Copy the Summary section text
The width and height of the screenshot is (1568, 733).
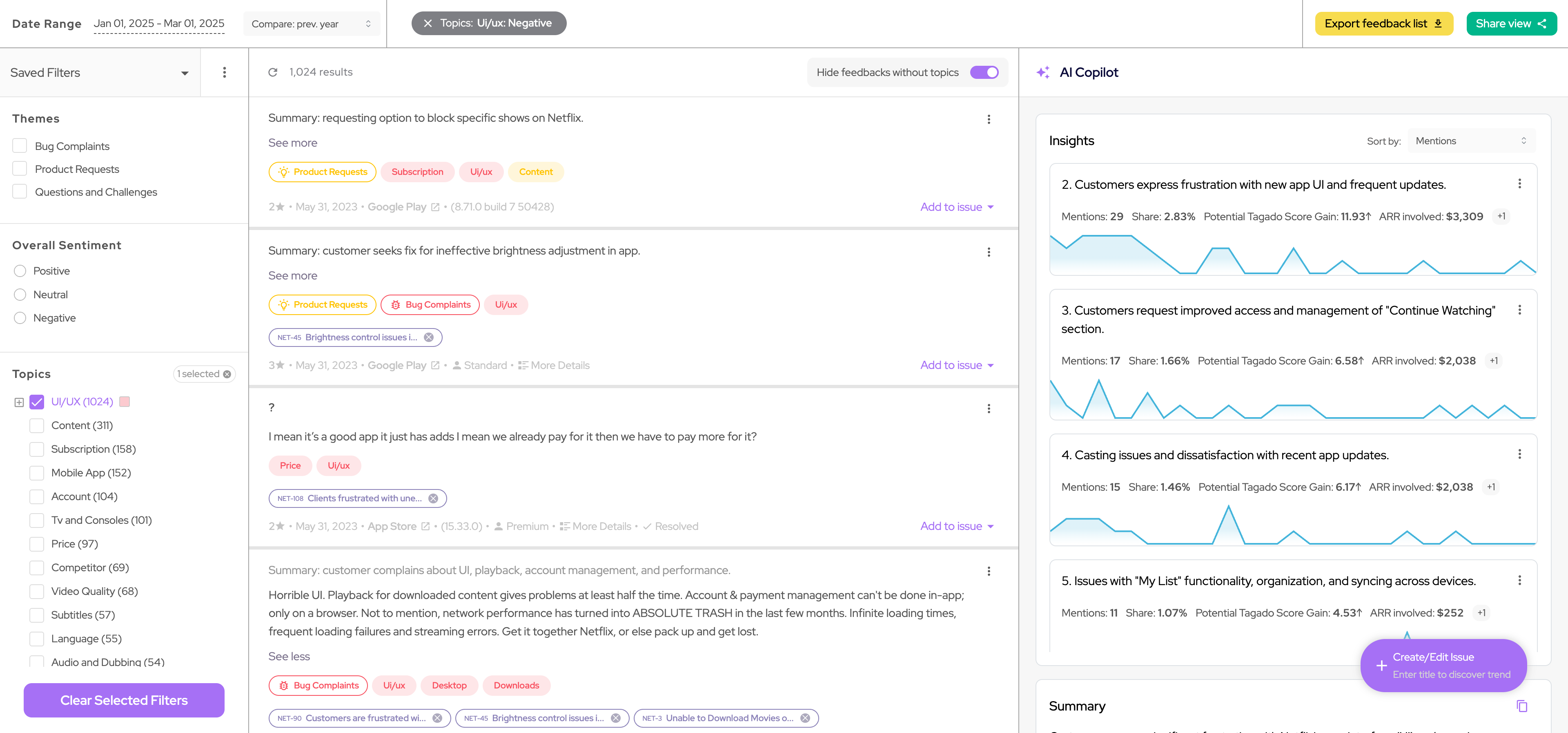(x=1522, y=706)
